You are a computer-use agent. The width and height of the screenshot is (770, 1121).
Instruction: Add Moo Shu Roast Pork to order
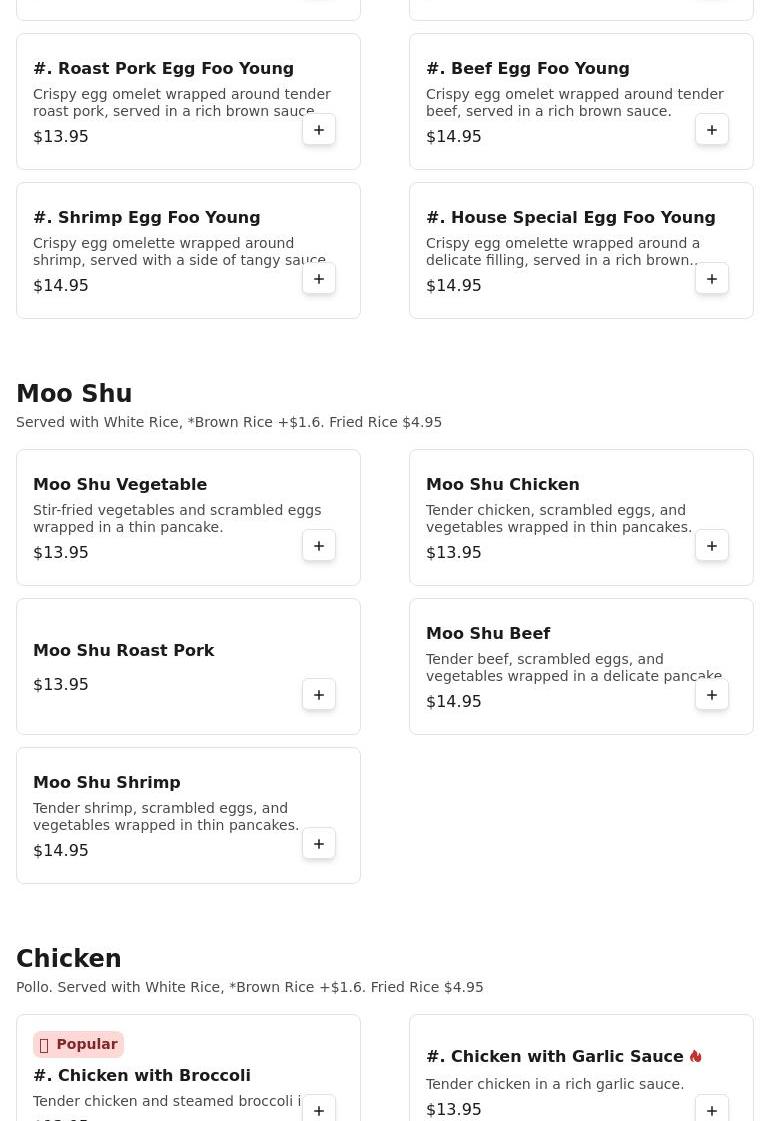point(319,695)
